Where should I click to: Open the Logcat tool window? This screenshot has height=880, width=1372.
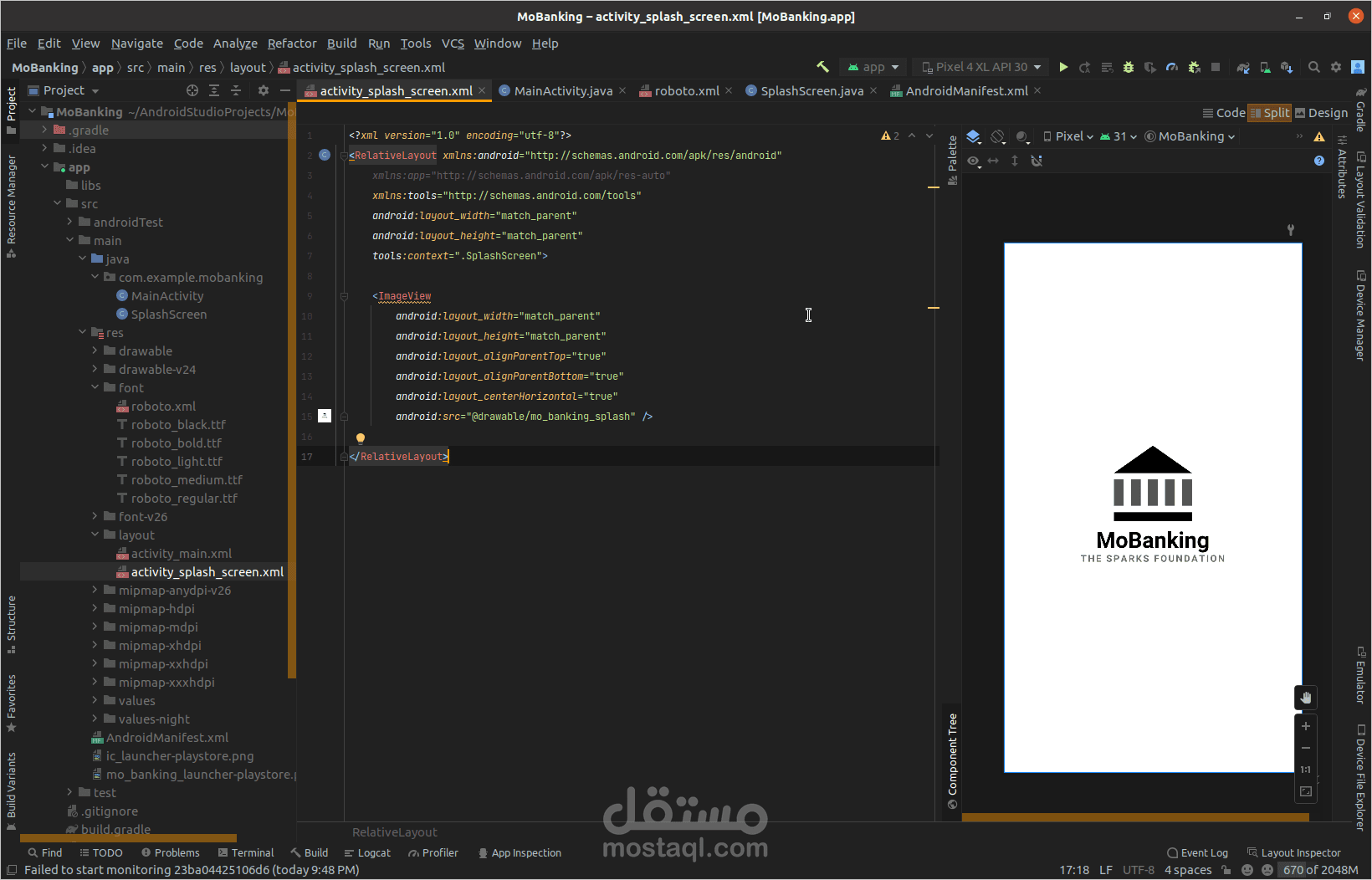pos(367,853)
